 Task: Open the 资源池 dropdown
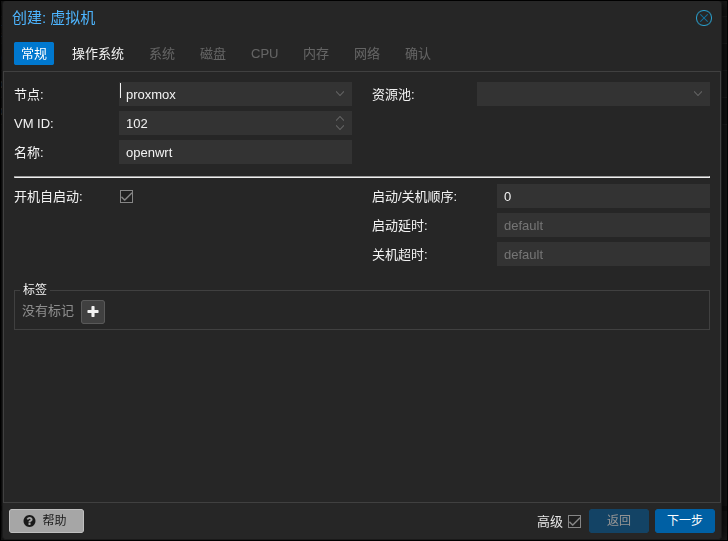point(698,95)
